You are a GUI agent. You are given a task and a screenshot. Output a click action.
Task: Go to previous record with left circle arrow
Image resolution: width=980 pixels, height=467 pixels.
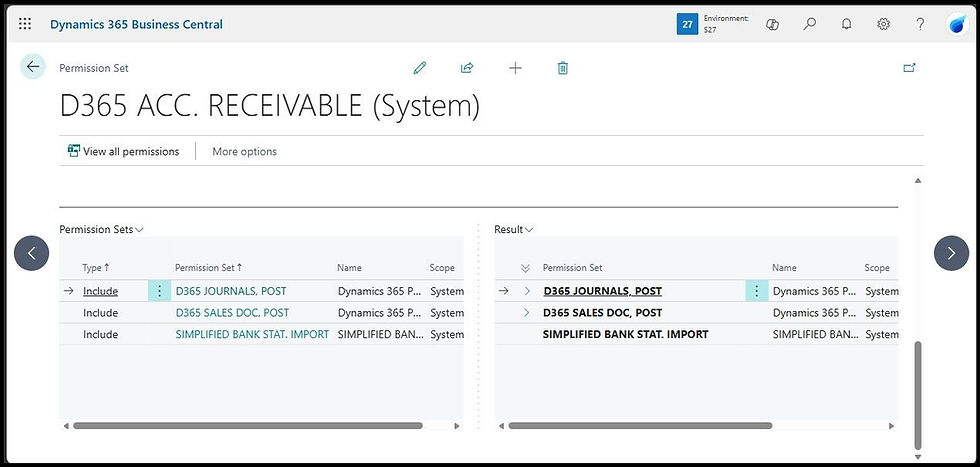tap(31, 253)
